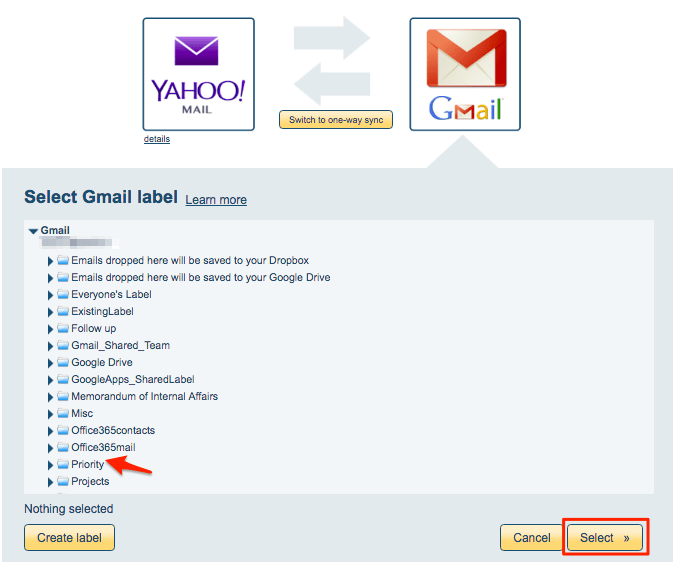673x562 pixels.
Task: Select Memorandum of Internal Affairs label
Action: coord(145,396)
